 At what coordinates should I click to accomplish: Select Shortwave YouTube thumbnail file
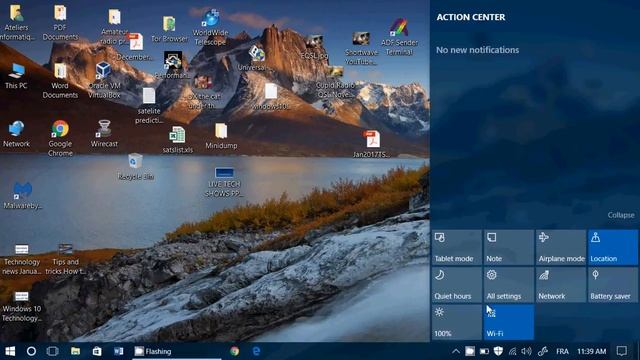pyautogui.click(x=361, y=48)
